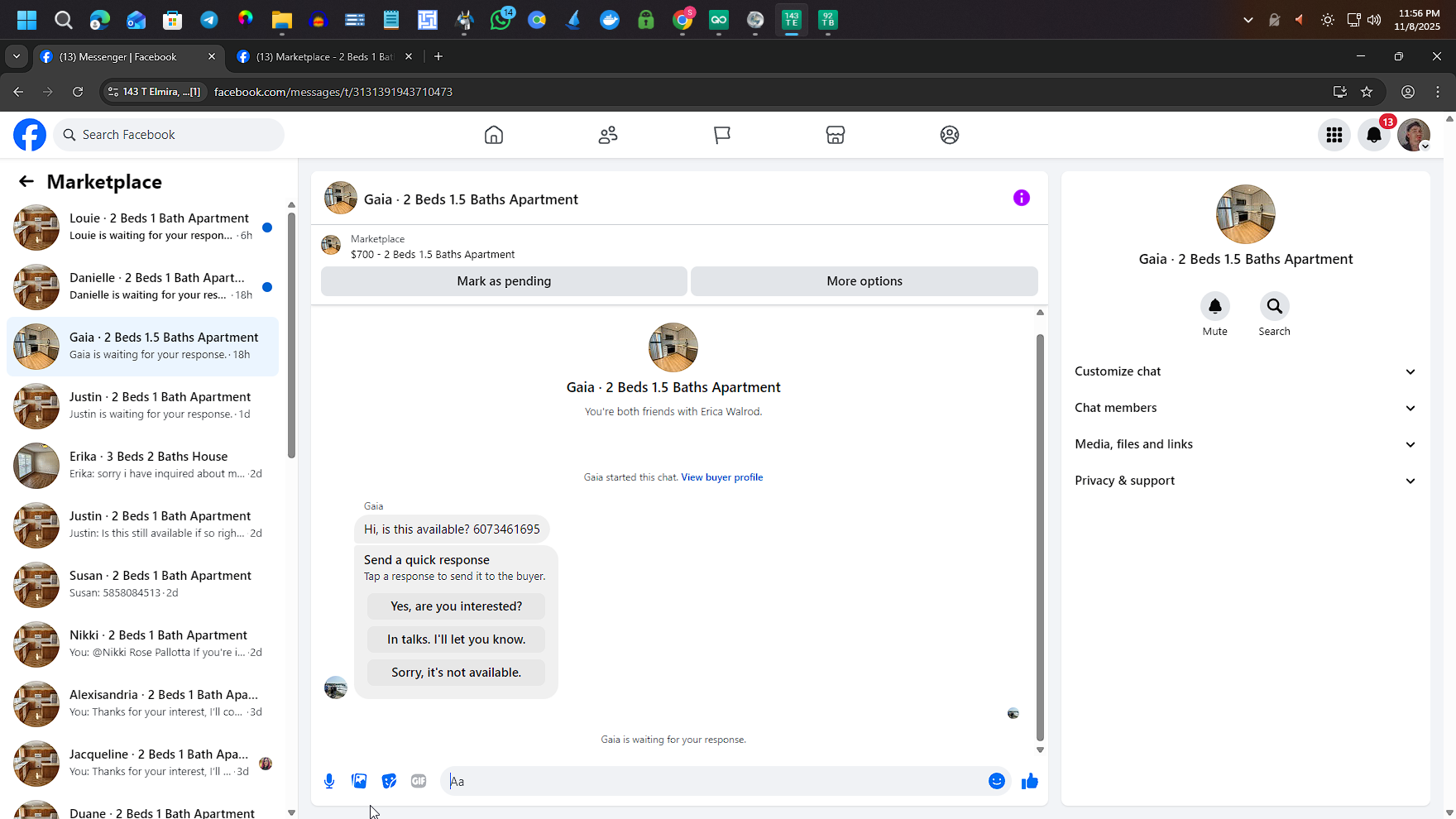Open the Pages flag icon
Viewport: 1456px width, 819px height.
click(722, 135)
